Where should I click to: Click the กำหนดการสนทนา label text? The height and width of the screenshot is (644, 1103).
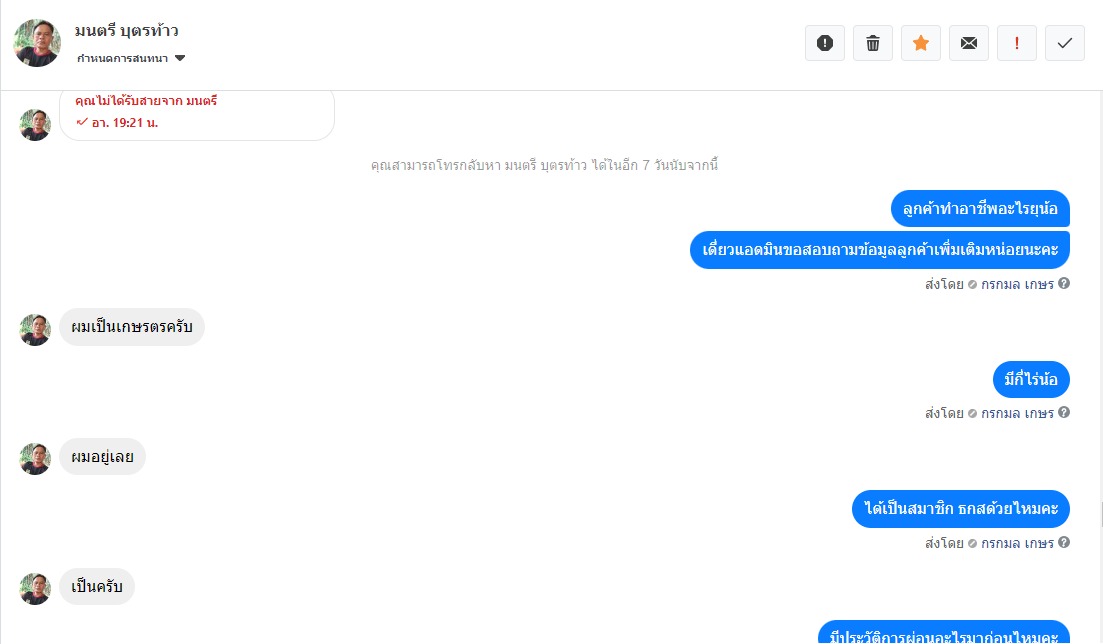point(122,58)
